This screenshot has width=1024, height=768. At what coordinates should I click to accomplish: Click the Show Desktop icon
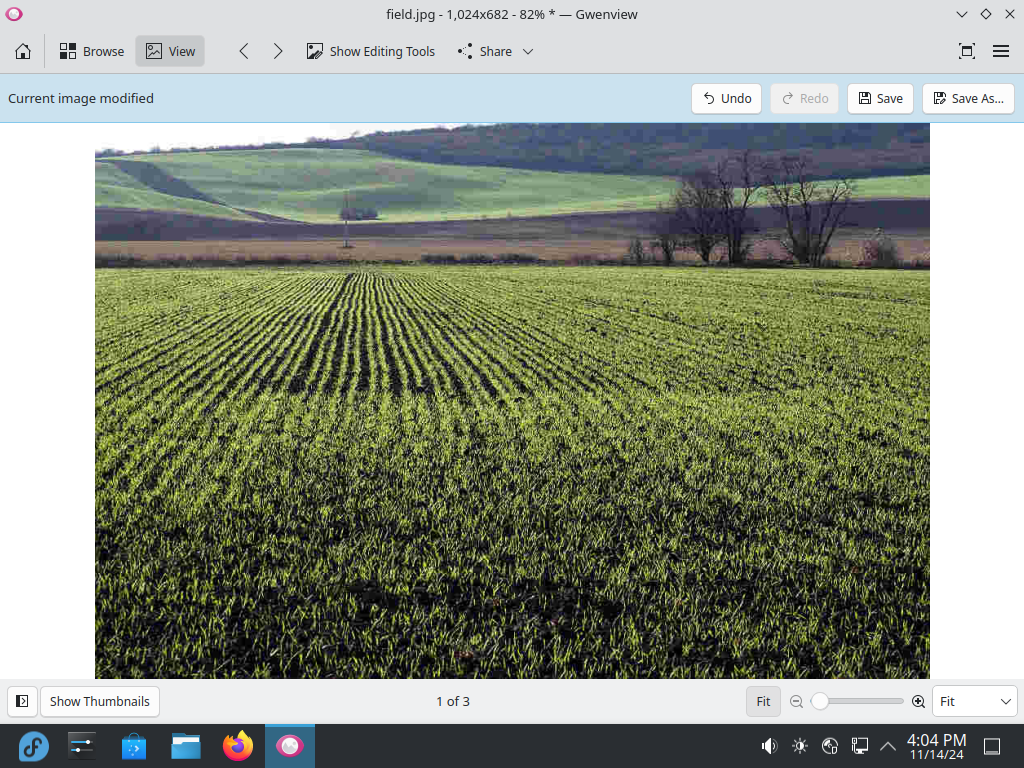(x=992, y=746)
